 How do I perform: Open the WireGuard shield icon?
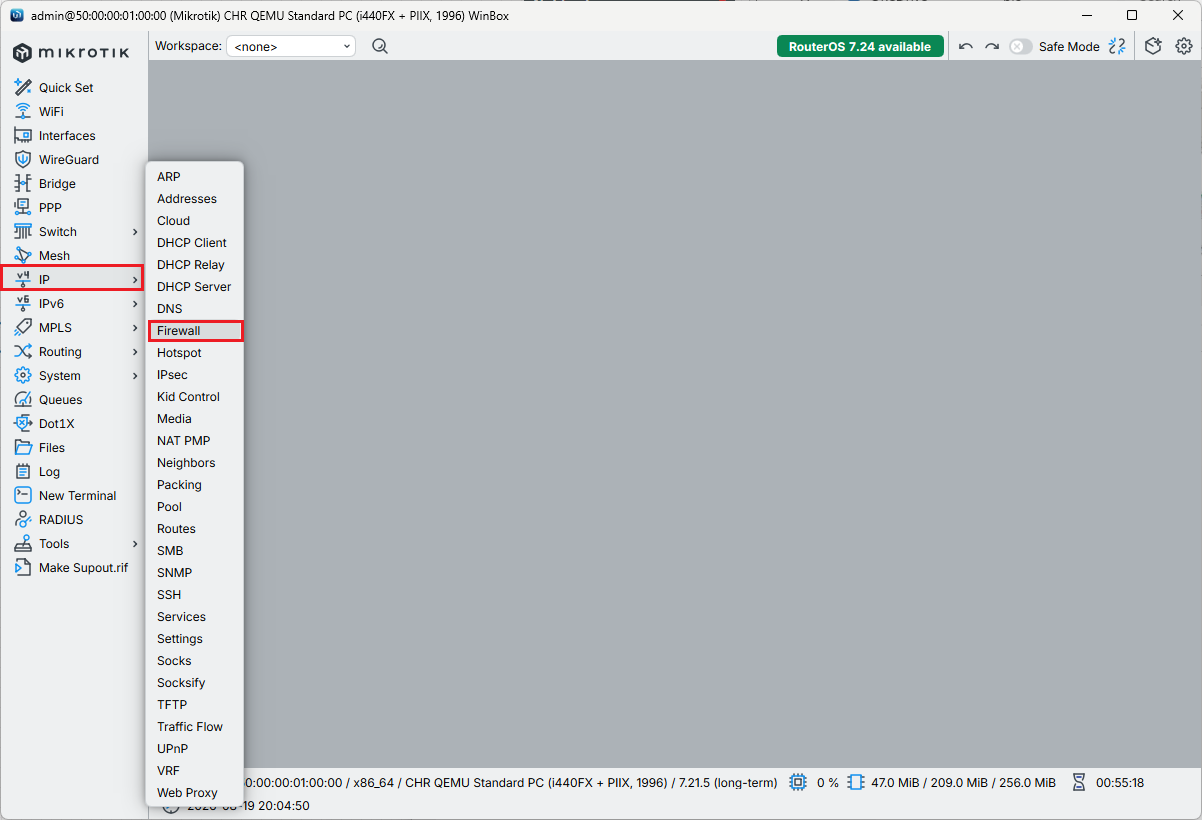[x=23, y=159]
